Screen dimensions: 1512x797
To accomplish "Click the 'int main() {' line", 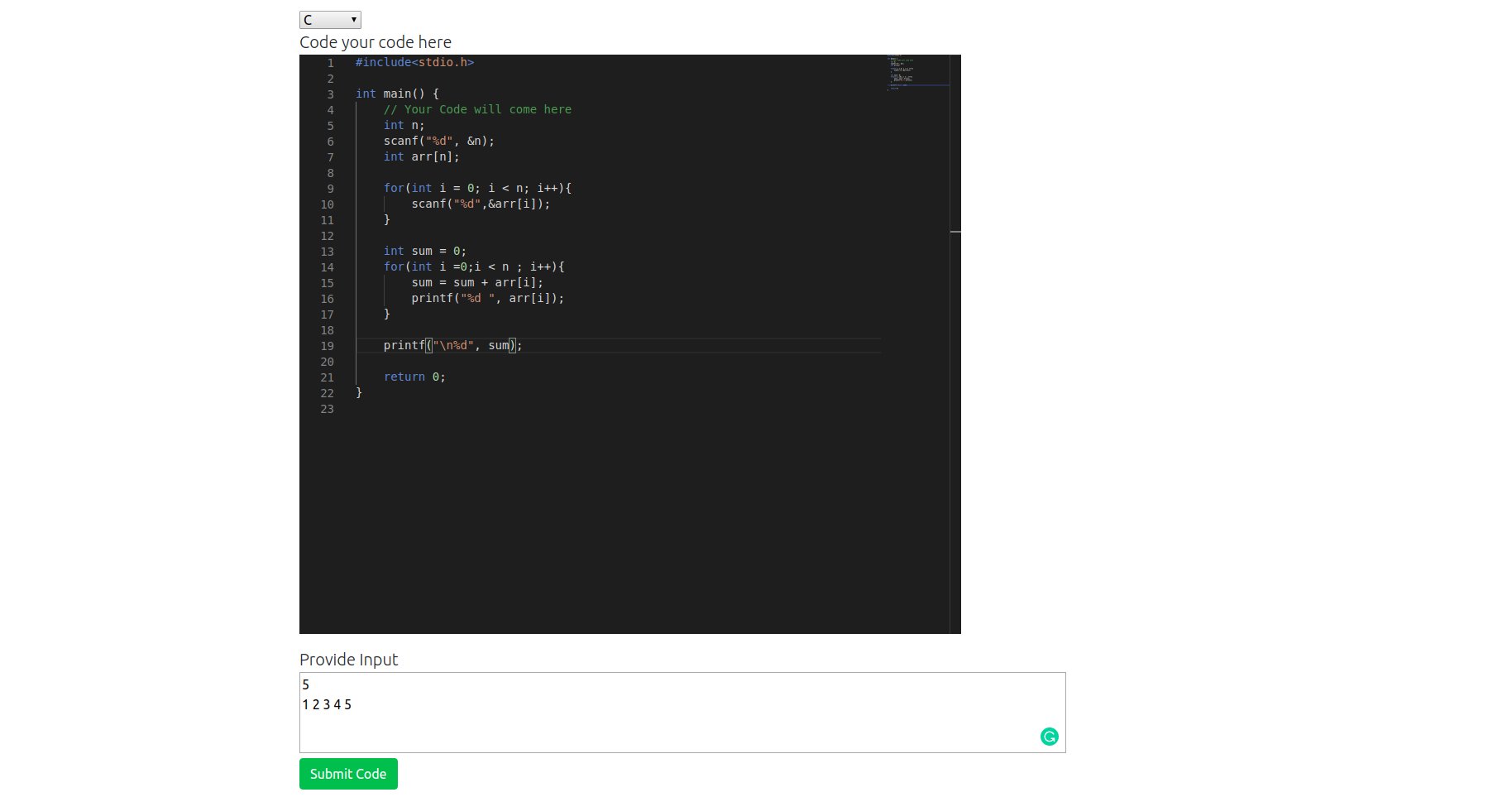I will point(397,94).
